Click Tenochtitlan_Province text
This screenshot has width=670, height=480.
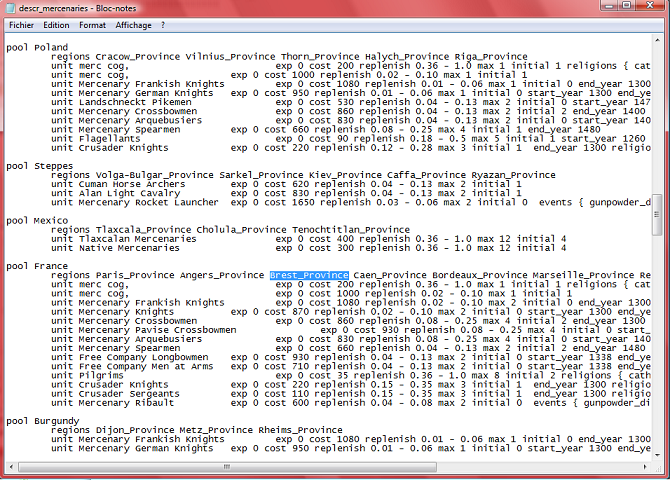(x=351, y=230)
